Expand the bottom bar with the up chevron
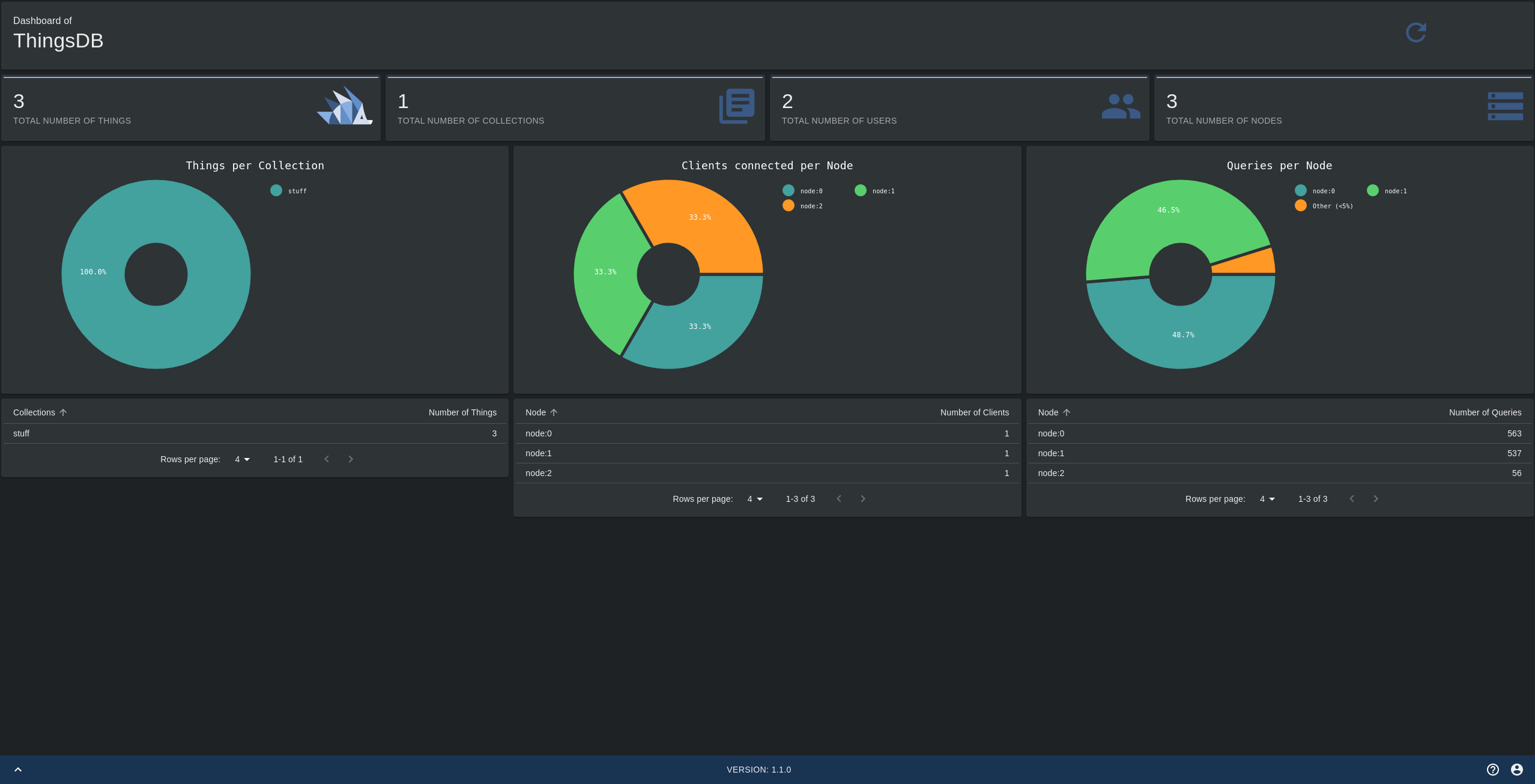 click(18, 770)
